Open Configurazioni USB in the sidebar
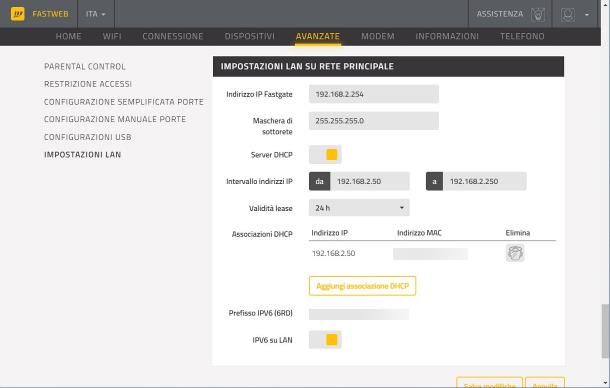610x388 pixels. point(88,137)
